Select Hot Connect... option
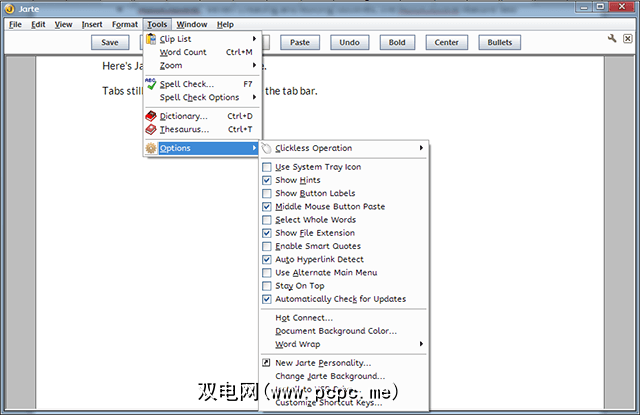640x415 pixels. click(344, 318)
